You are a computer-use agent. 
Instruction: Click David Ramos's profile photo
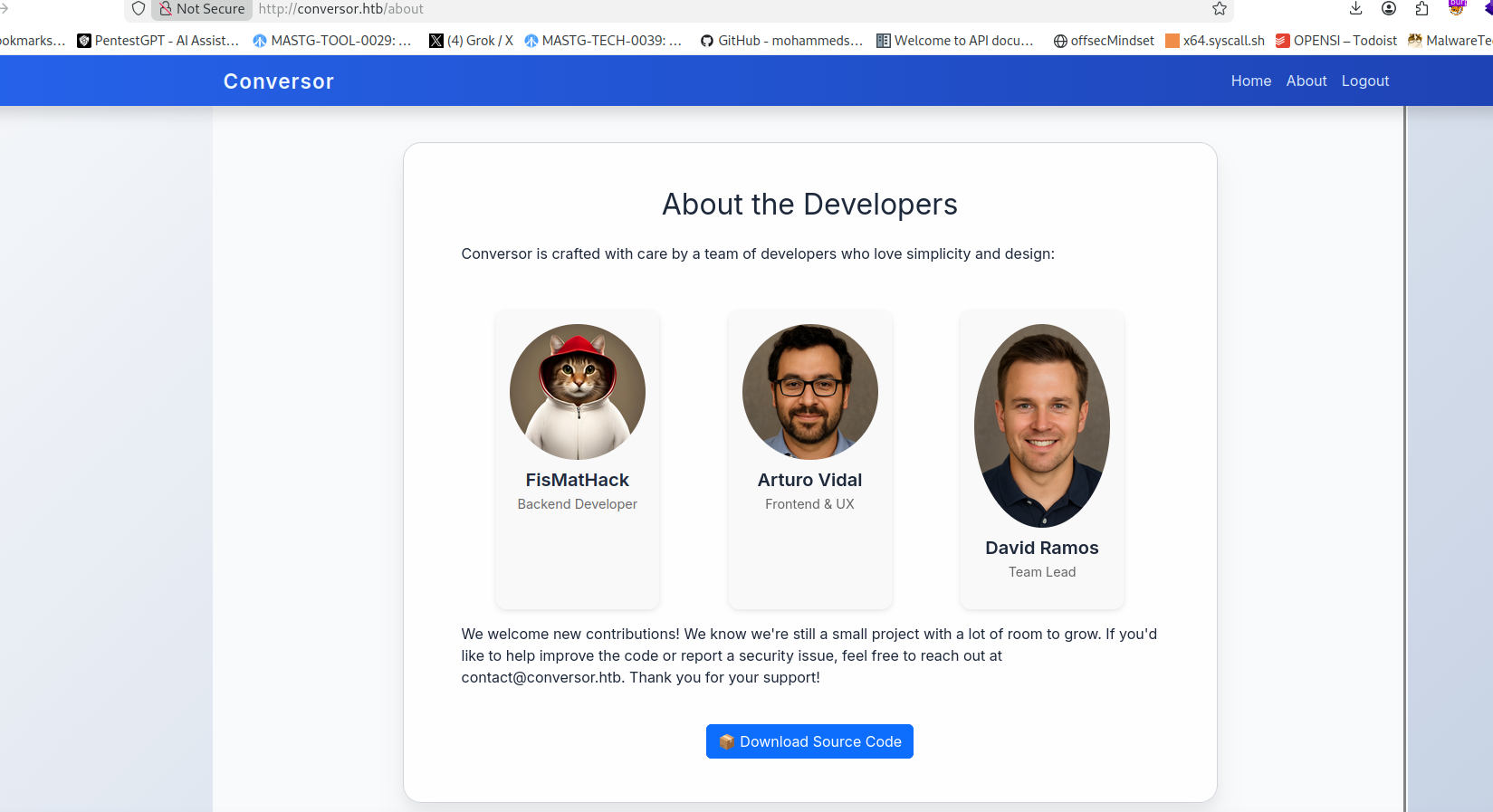point(1042,425)
